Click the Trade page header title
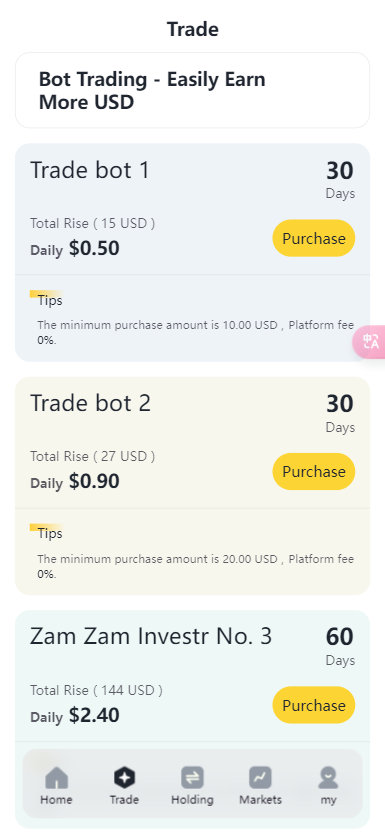This screenshot has height=833, width=385. 192,29
